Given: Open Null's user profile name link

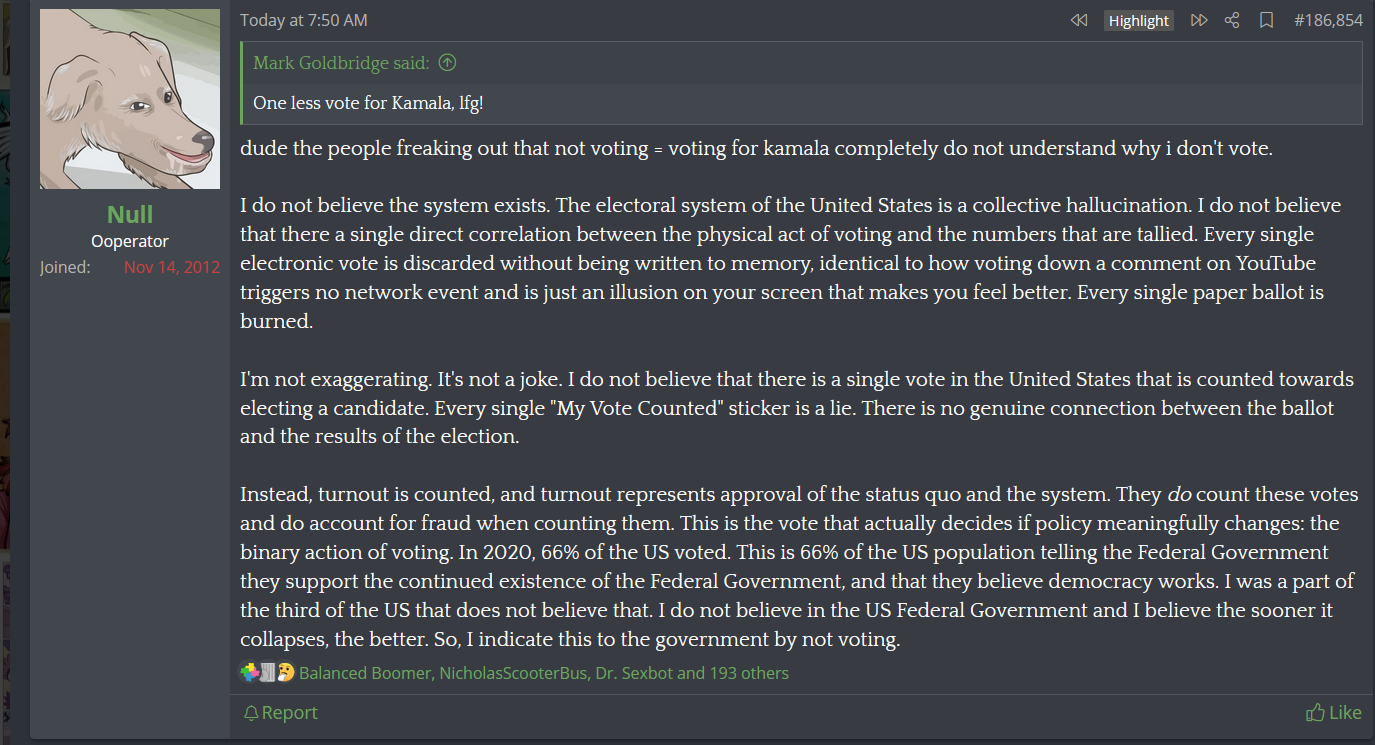Looking at the screenshot, I should 130,214.
